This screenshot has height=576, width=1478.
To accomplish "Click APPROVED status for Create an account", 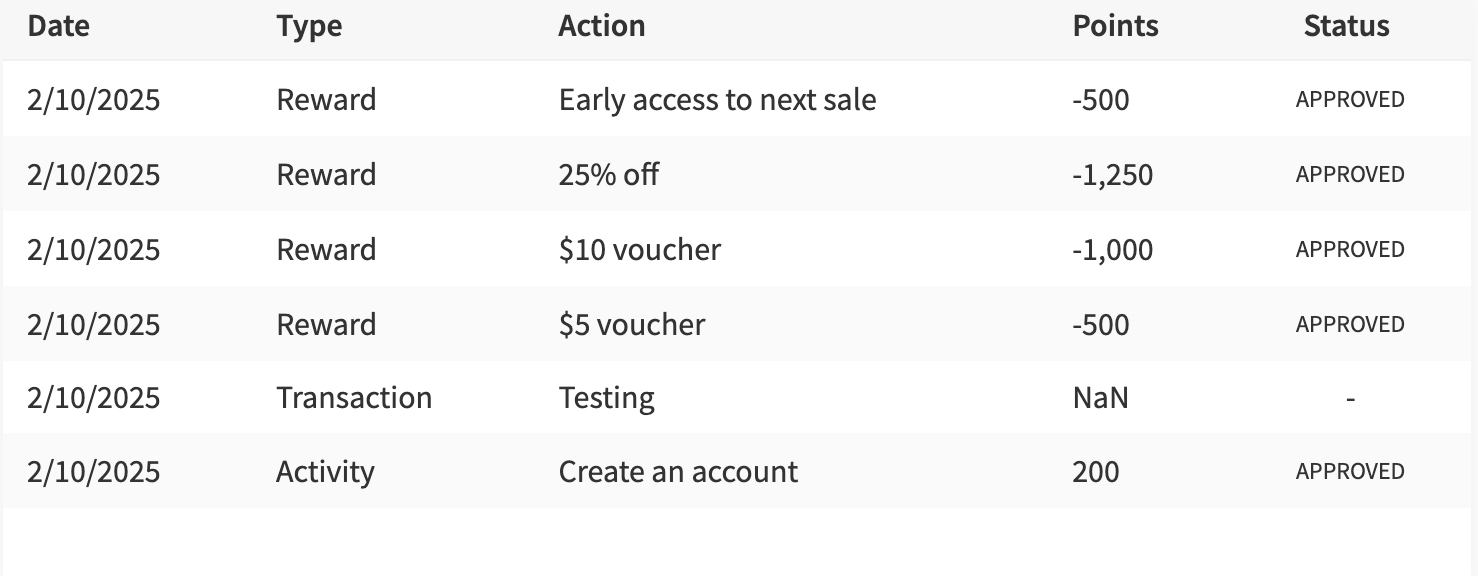I will (x=1350, y=471).
